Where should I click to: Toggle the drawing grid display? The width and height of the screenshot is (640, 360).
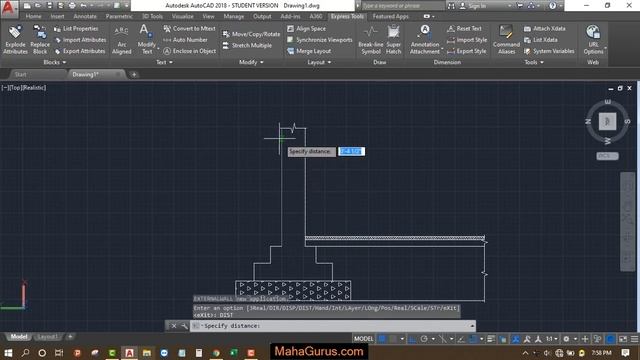pos(382,339)
